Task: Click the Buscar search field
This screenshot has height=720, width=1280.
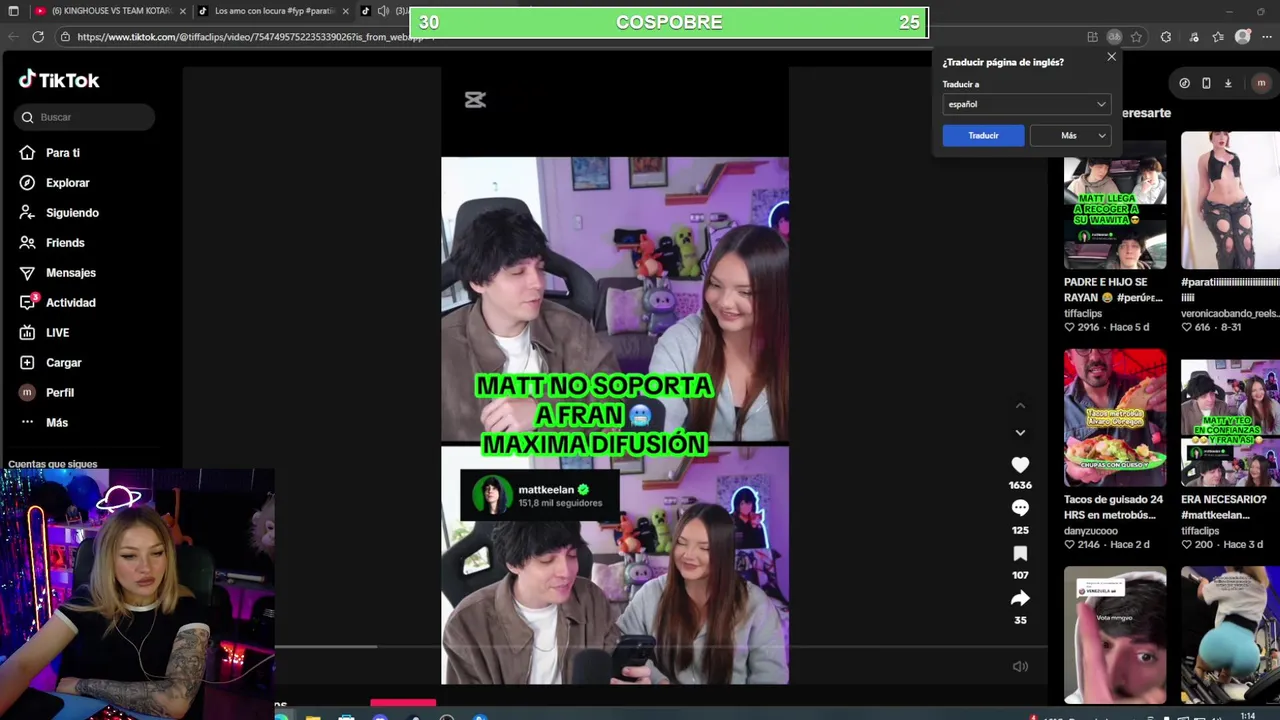Action: coord(85,117)
